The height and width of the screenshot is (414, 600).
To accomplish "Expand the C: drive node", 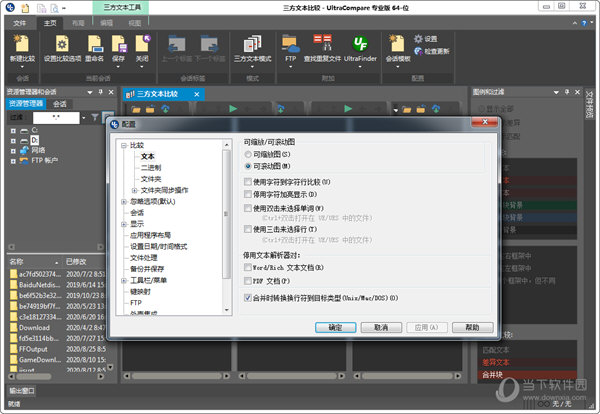I will 13,131.
